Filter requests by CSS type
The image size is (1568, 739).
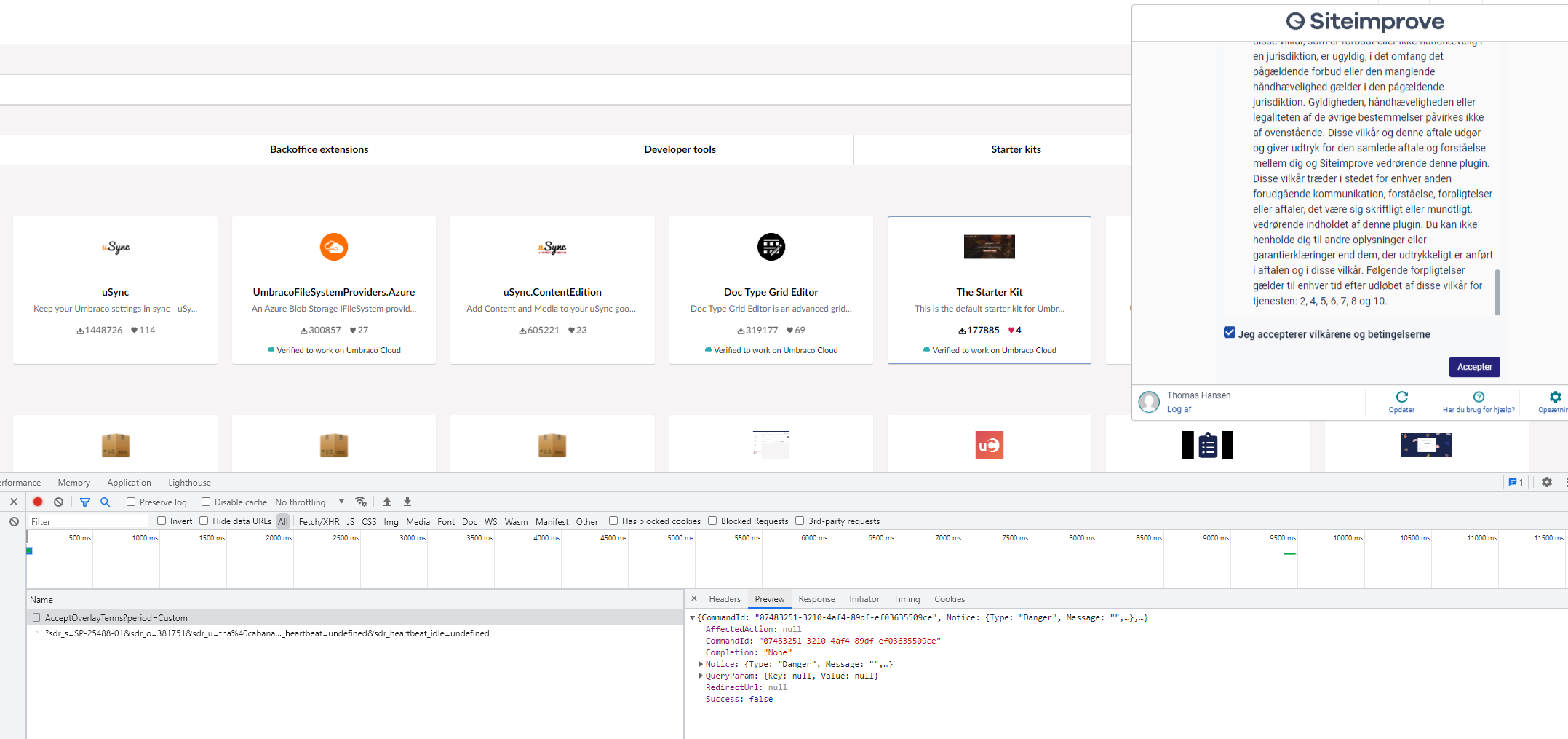pyautogui.click(x=369, y=521)
